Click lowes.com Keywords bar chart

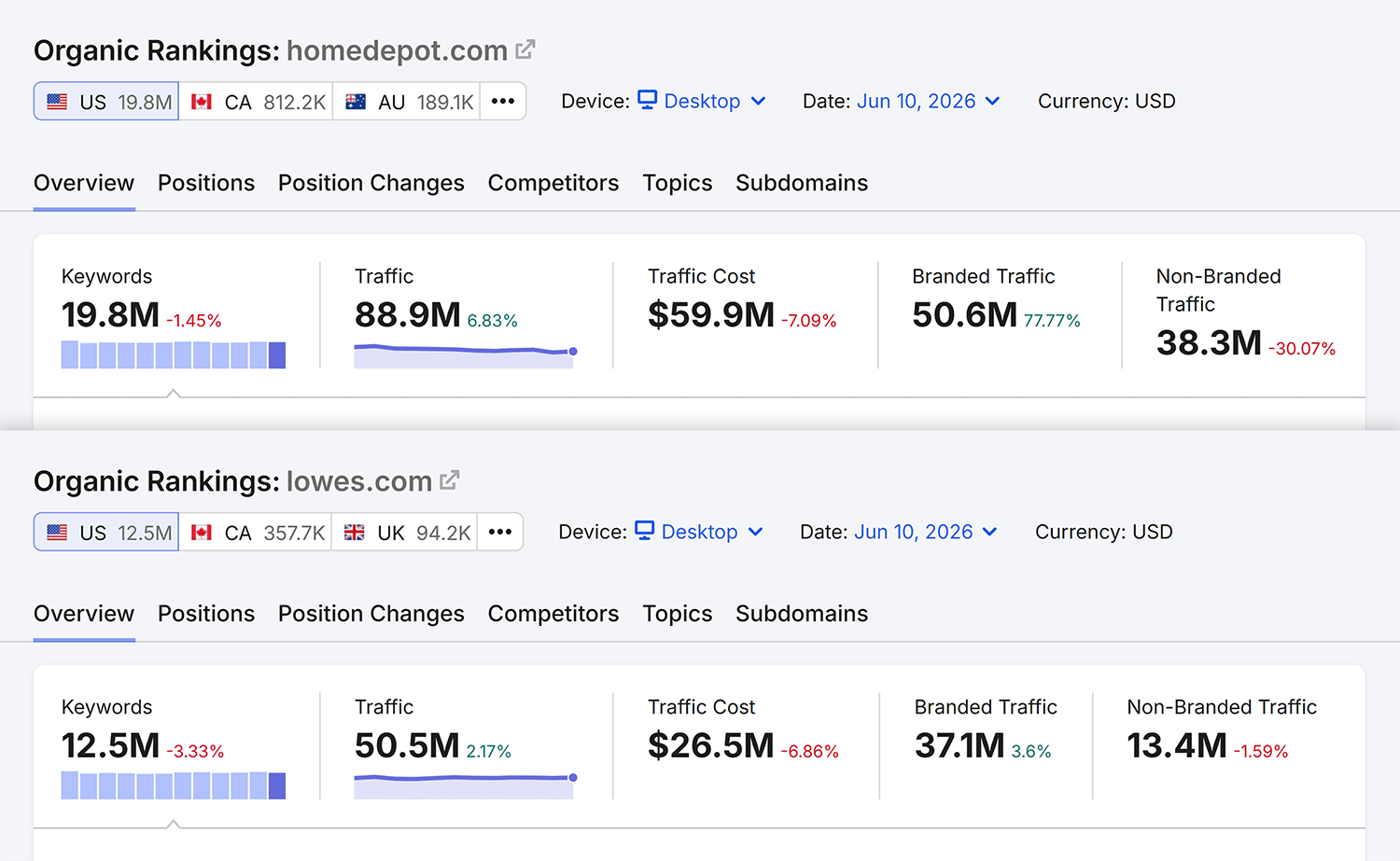tap(174, 785)
